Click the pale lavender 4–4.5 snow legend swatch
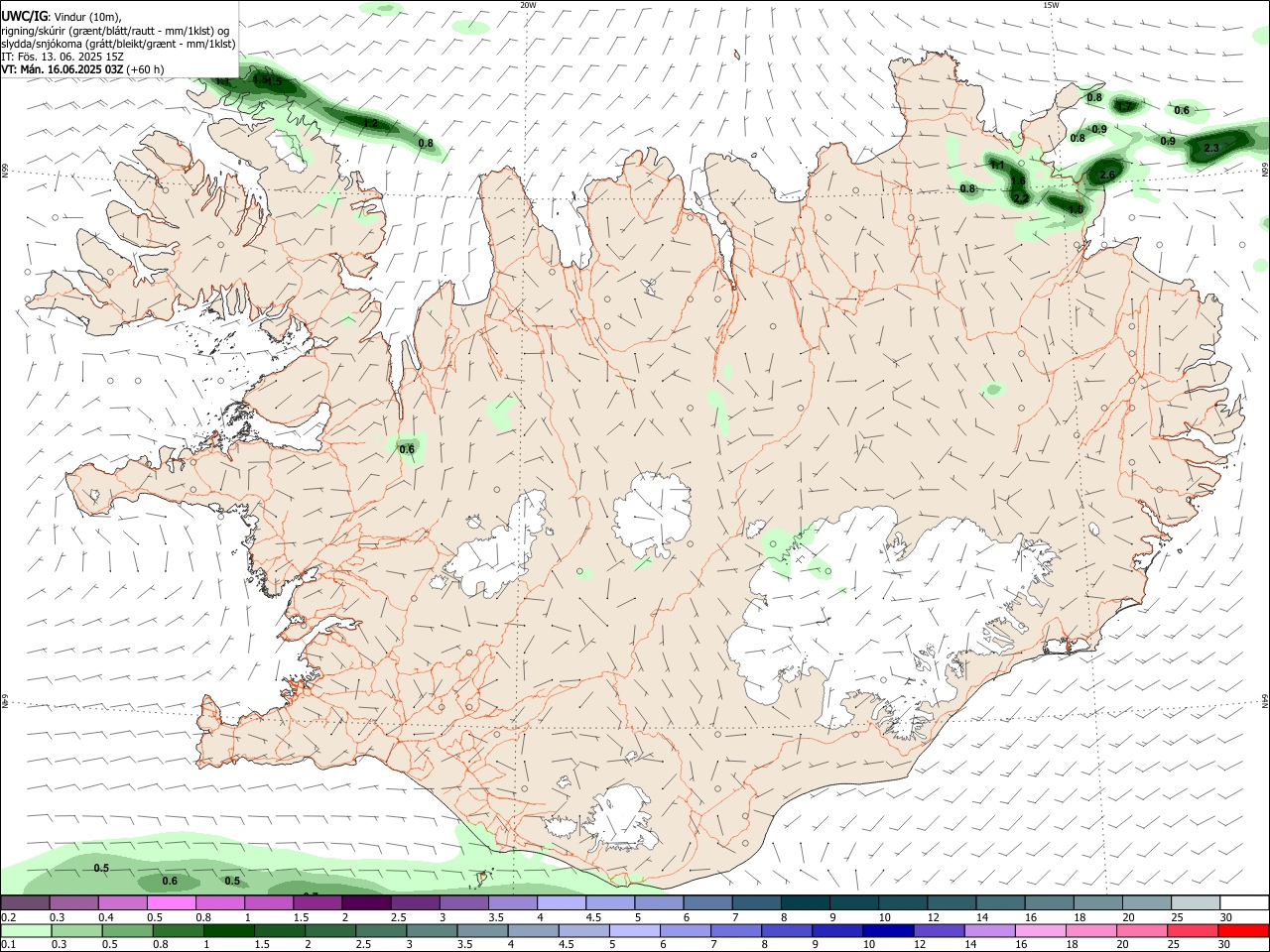 click(x=562, y=903)
